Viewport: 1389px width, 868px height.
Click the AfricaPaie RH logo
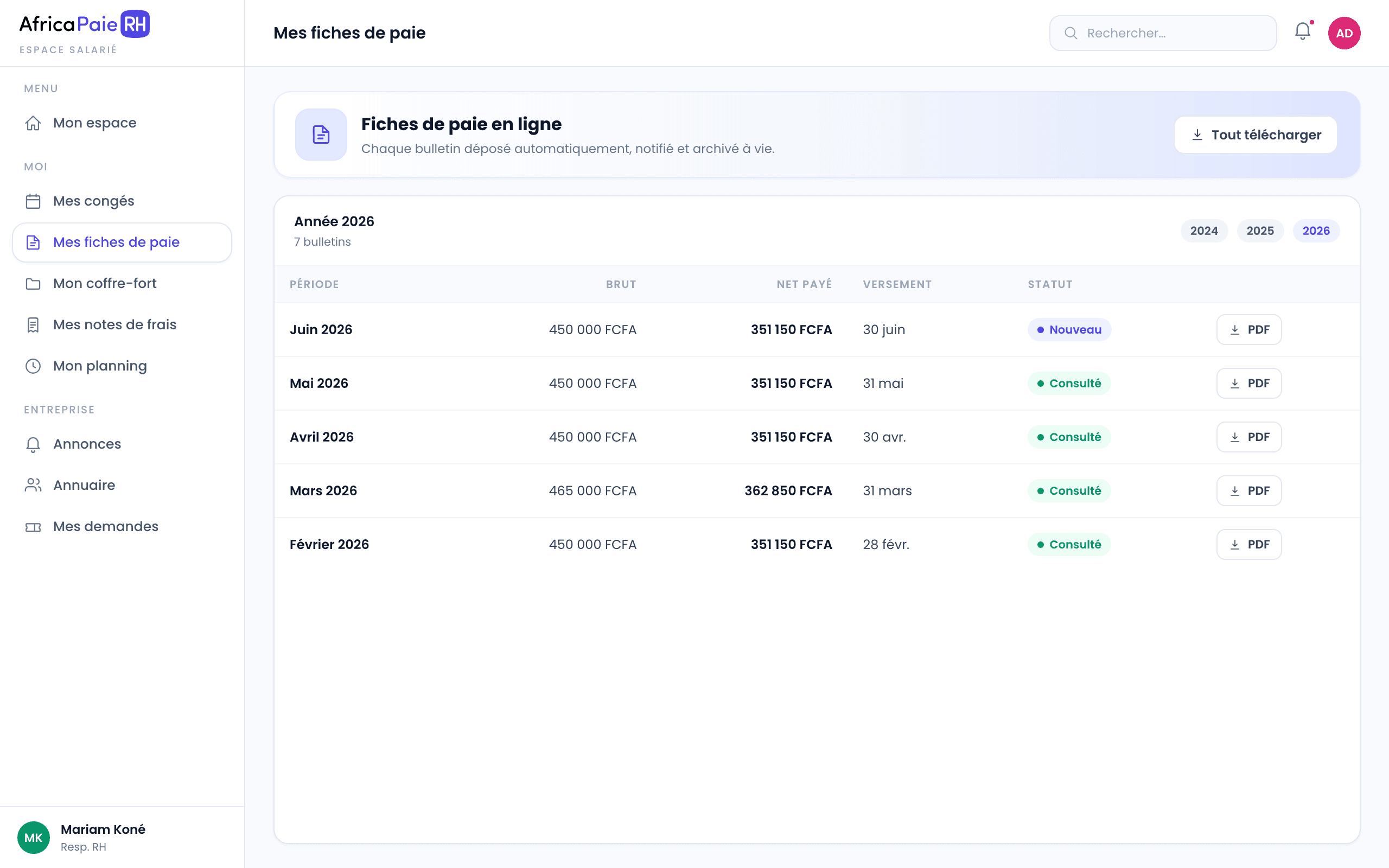(x=85, y=24)
